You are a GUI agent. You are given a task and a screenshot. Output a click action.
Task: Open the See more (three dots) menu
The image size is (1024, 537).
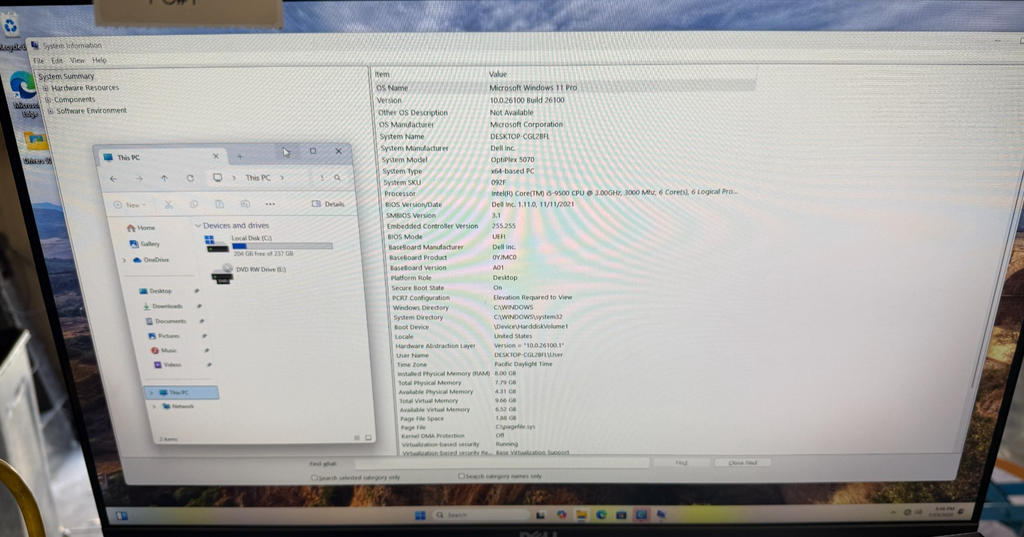(x=269, y=204)
